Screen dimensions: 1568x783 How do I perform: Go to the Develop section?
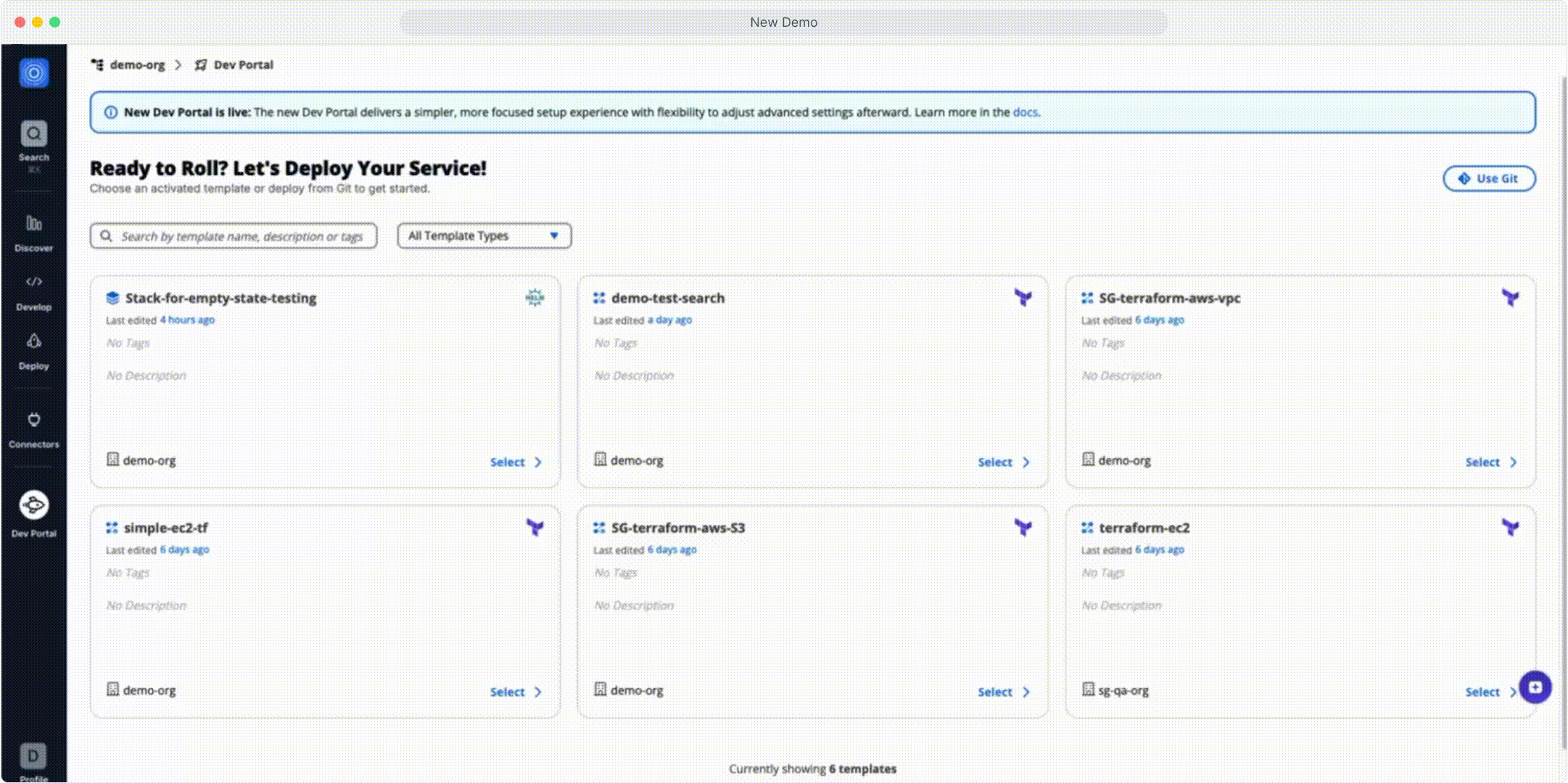[x=33, y=282]
